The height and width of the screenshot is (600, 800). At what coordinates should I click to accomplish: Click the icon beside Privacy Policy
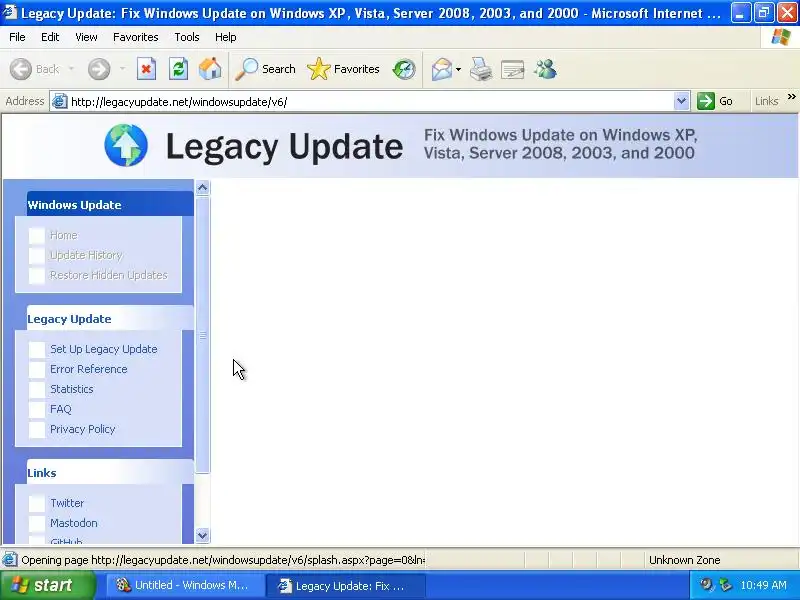point(37,430)
